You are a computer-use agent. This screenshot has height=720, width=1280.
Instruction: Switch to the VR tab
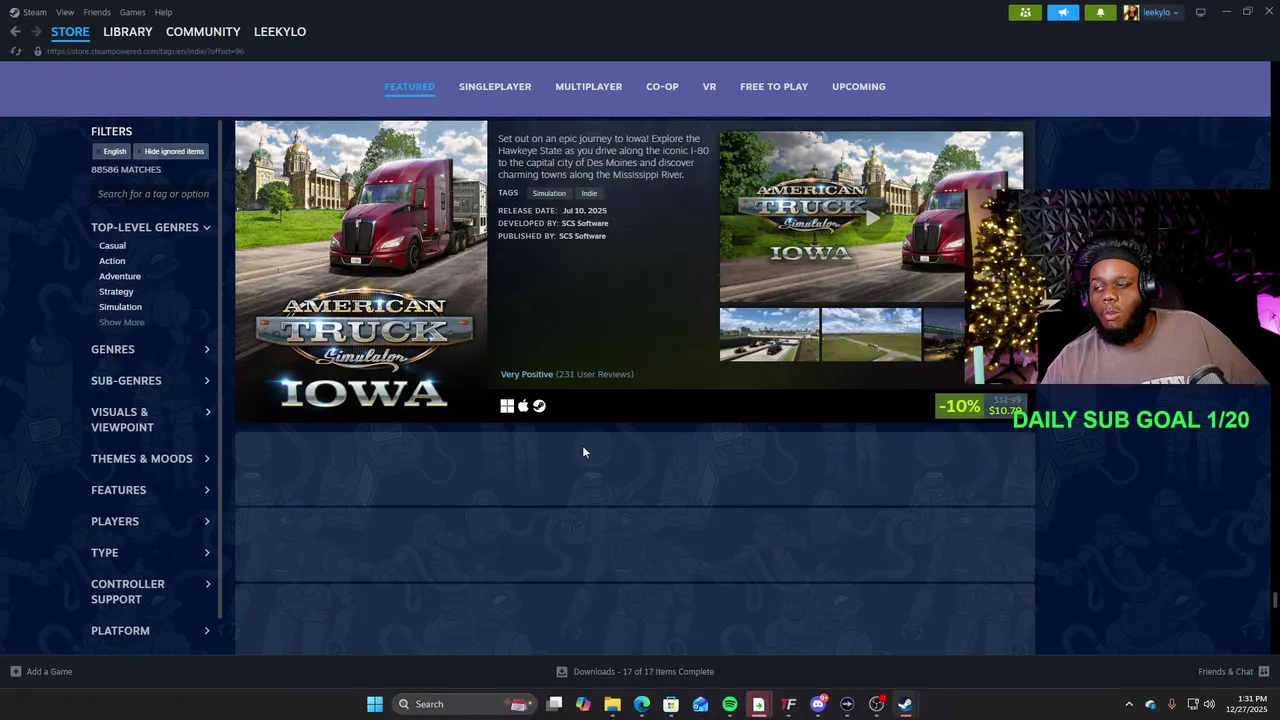[709, 87]
